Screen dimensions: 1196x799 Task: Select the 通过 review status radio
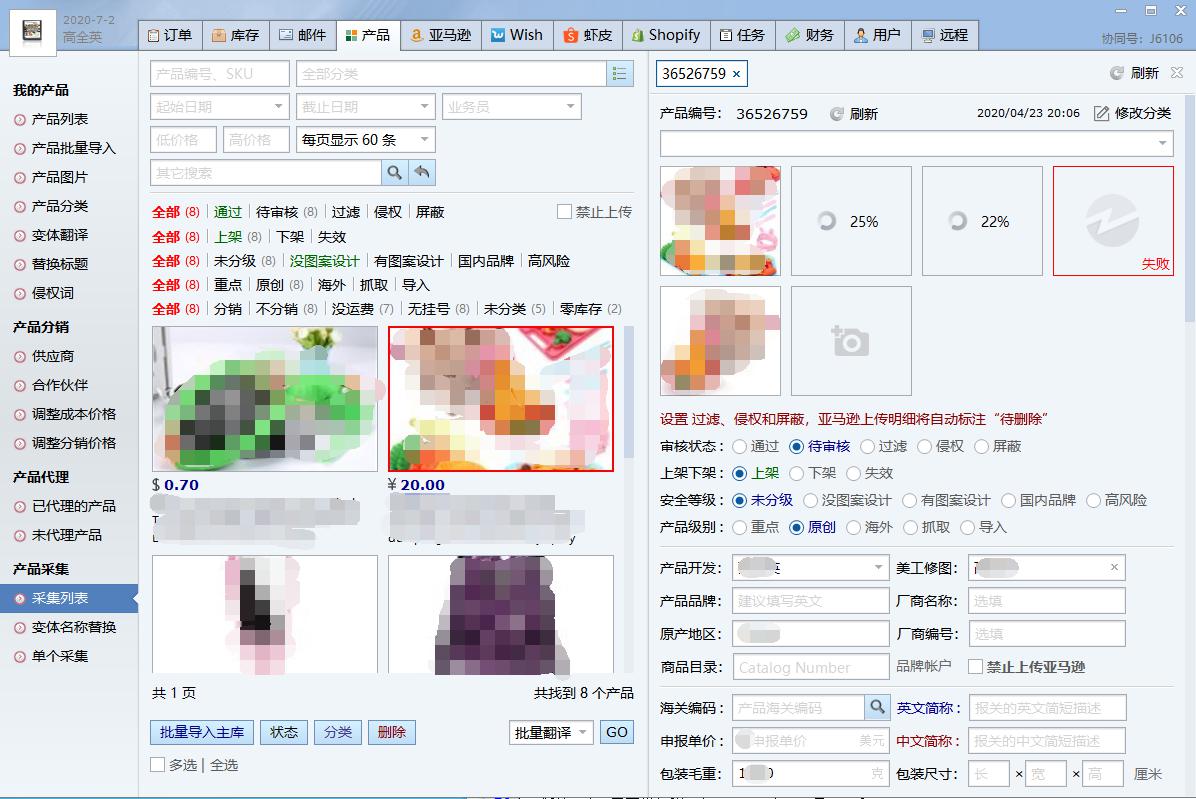tap(740, 447)
